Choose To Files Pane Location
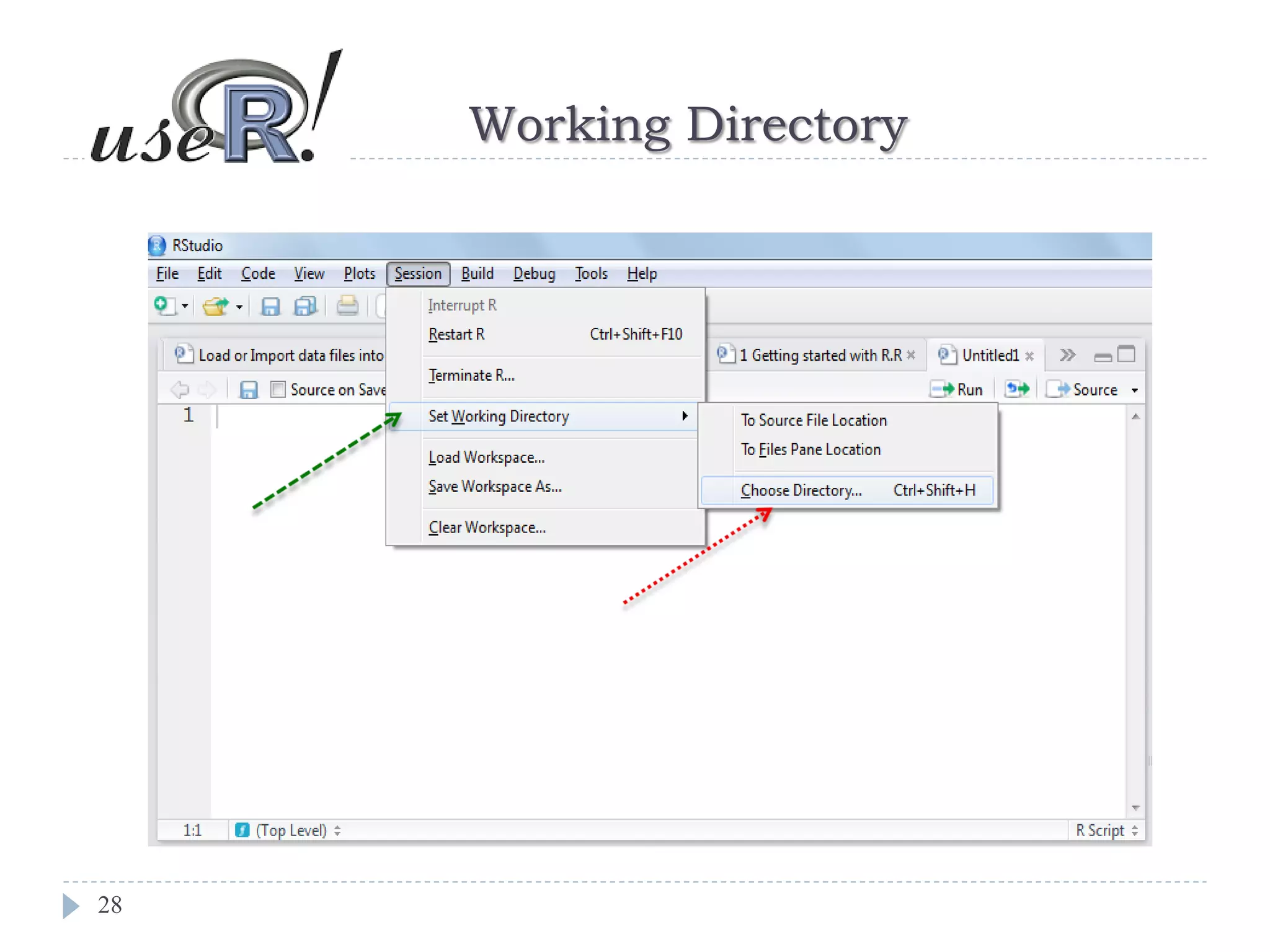The image size is (1270, 952). pyautogui.click(x=847, y=449)
